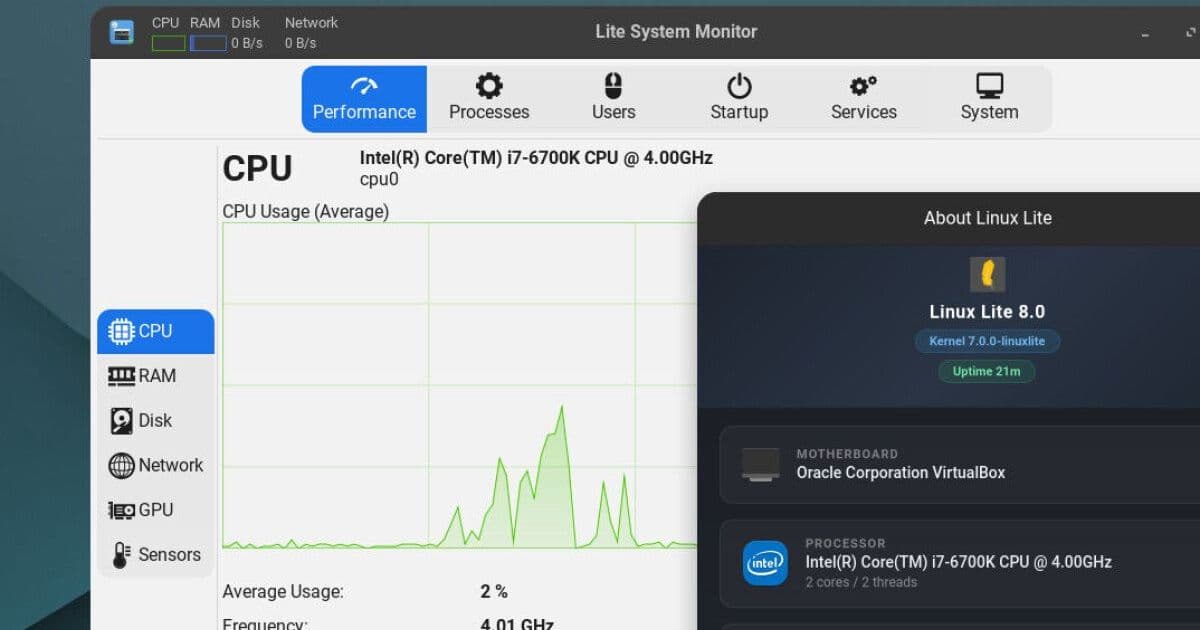Switch to the System tab
This screenshot has width=1200, height=630.
click(989, 99)
